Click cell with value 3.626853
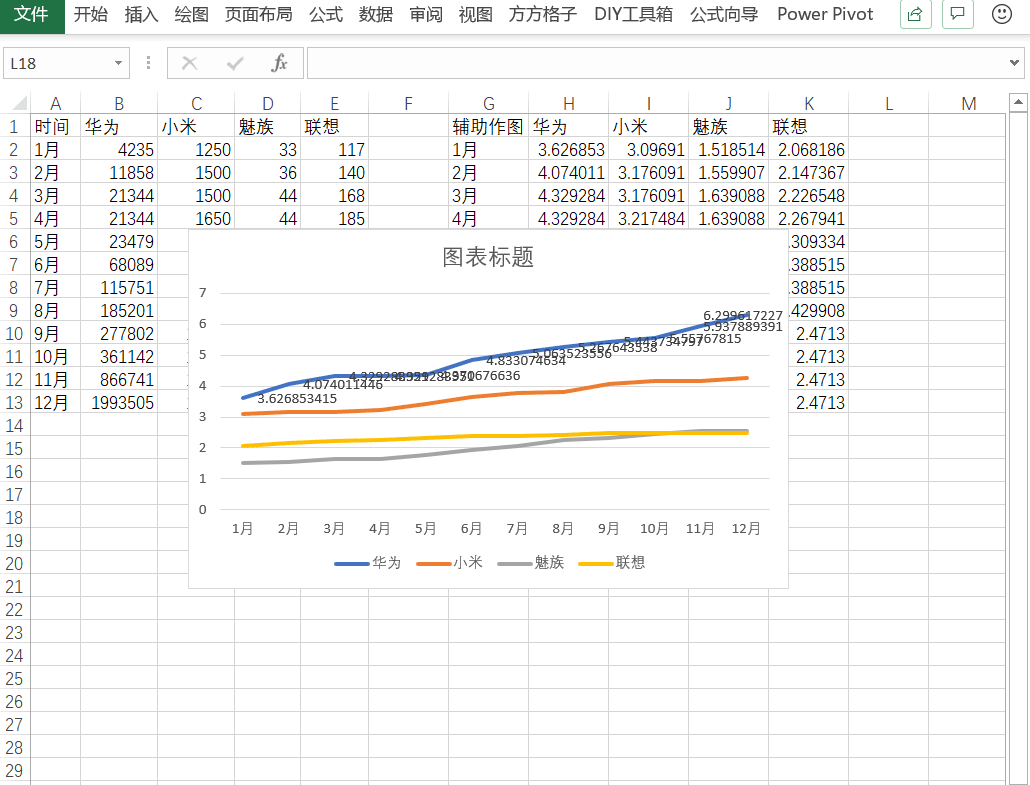 click(568, 149)
